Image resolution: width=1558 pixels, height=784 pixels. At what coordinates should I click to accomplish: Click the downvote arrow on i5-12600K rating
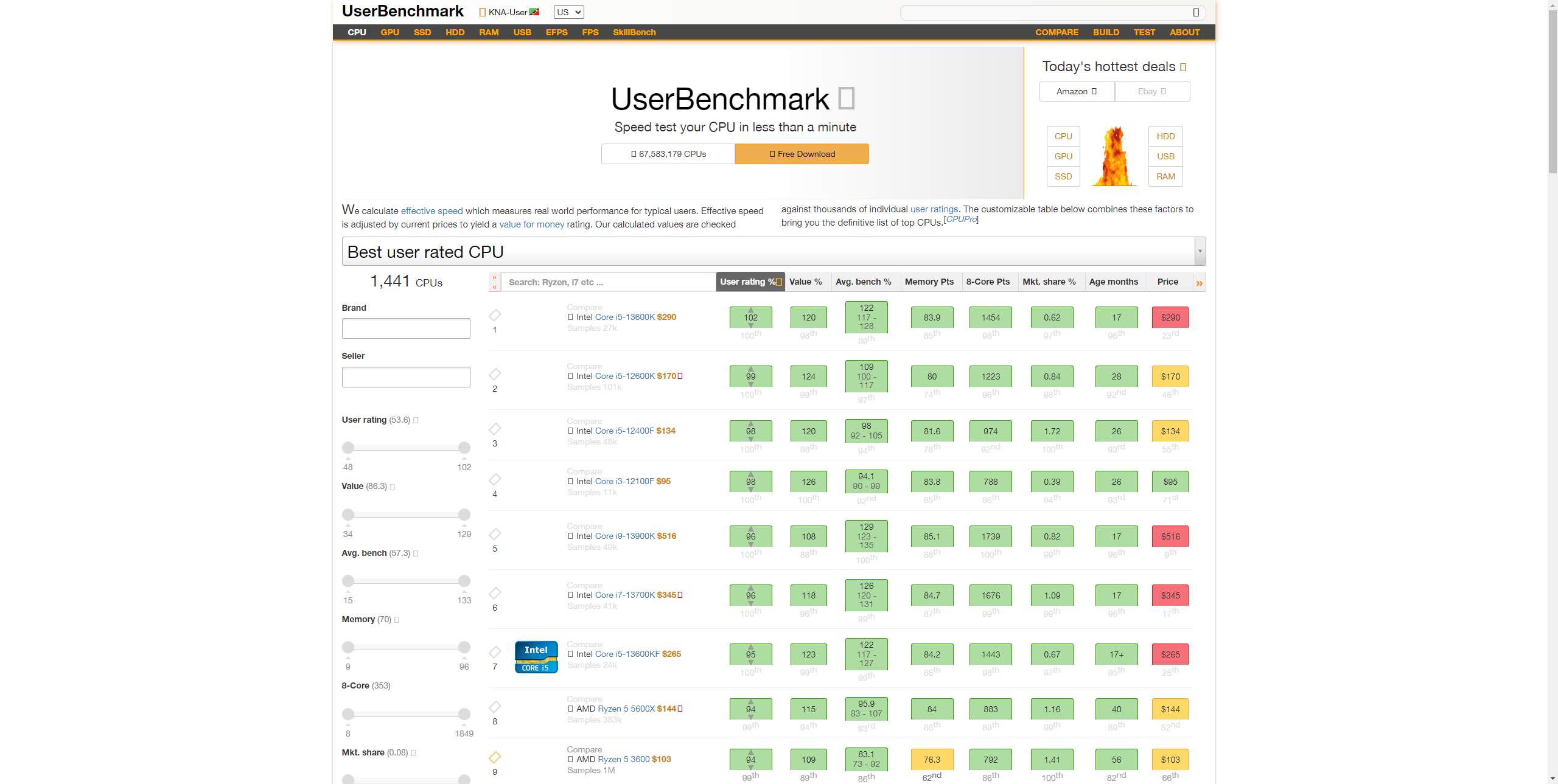click(750, 384)
